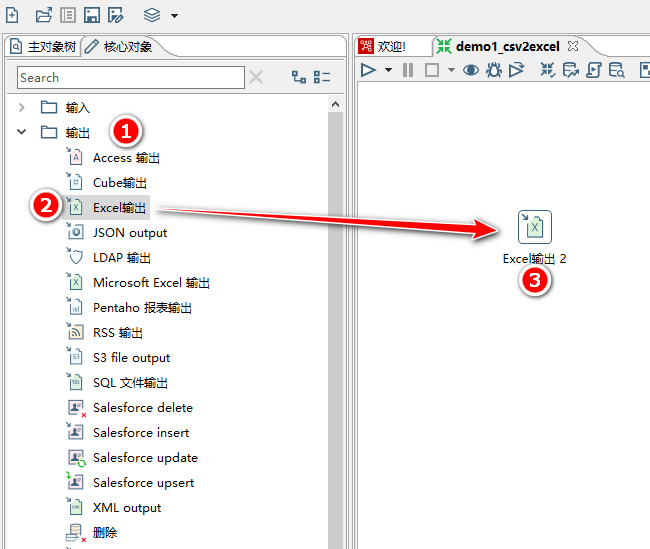Select the S3 file output step
Viewport: 650px width, 549px height.
click(x=131, y=358)
